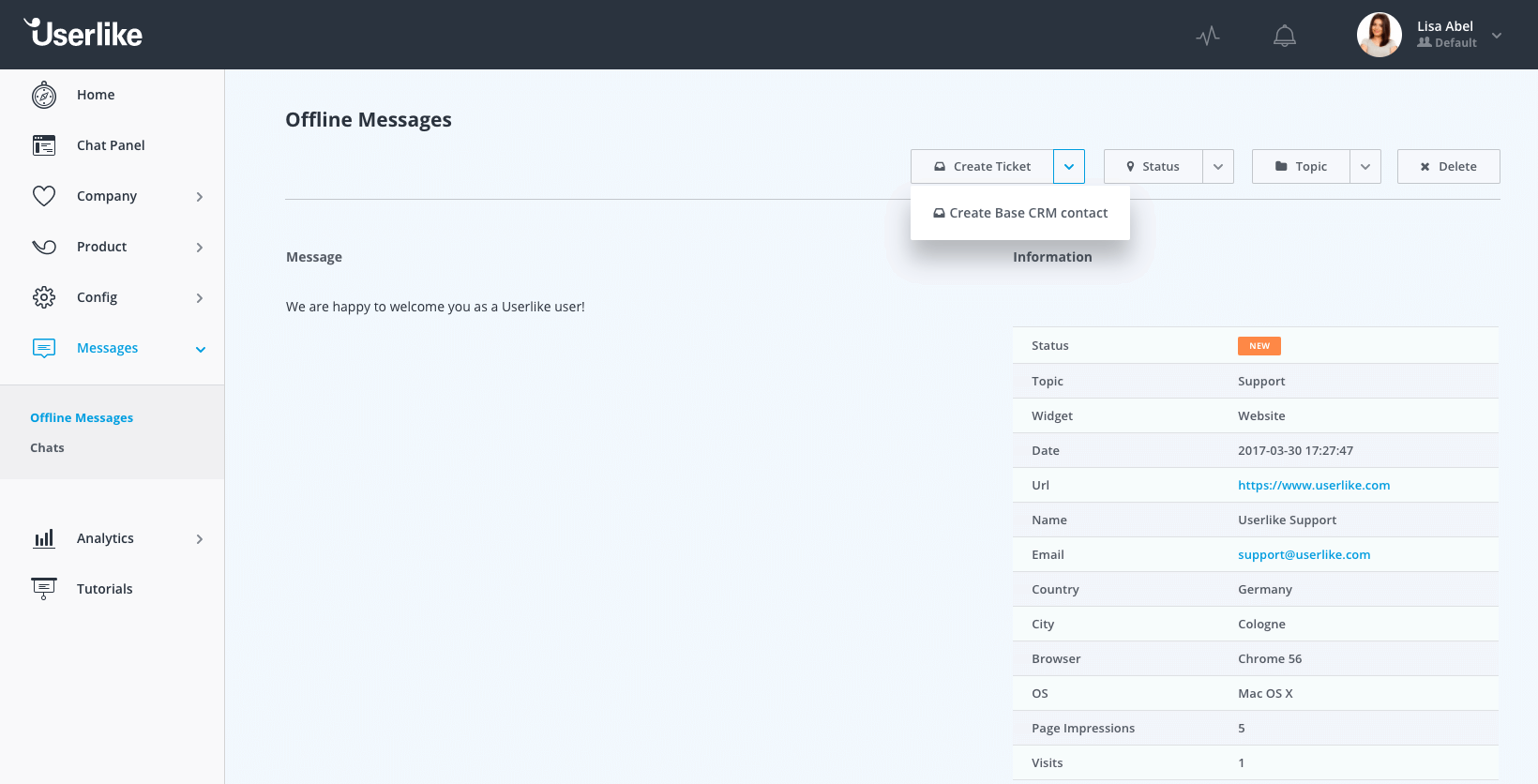1538x784 pixels.
Task: Delete the offline message
Action: 1449,166
